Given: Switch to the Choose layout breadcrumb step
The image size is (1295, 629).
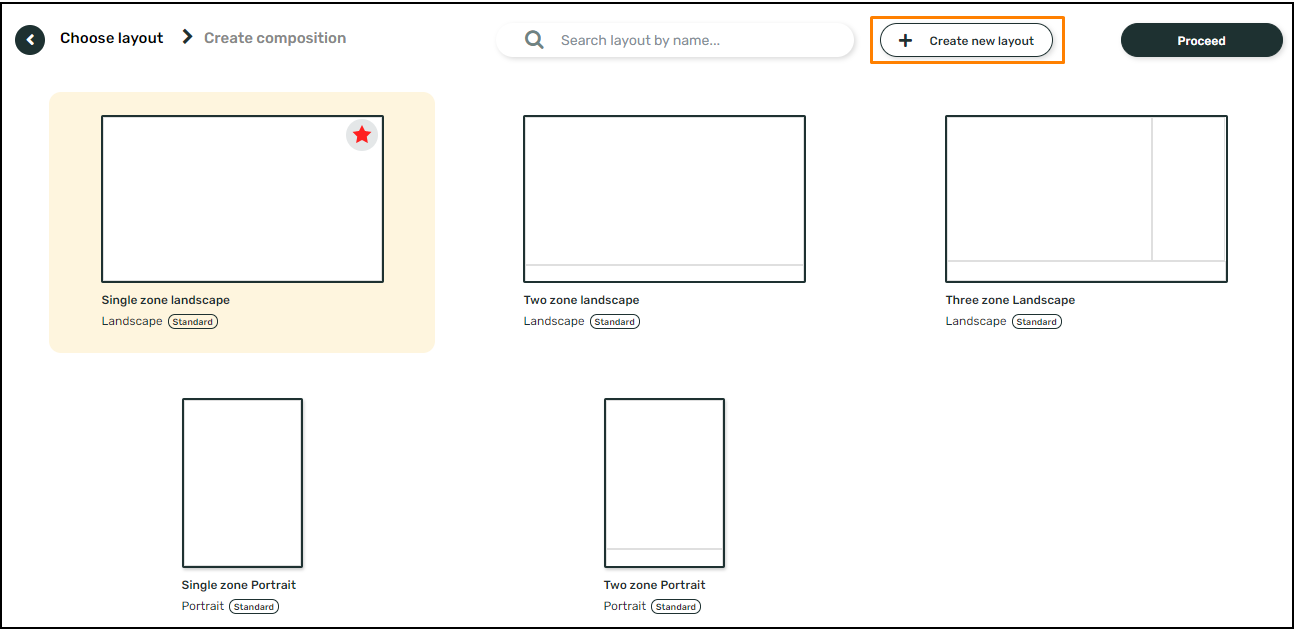Looking at the screenshot, I should pos(111,37).
